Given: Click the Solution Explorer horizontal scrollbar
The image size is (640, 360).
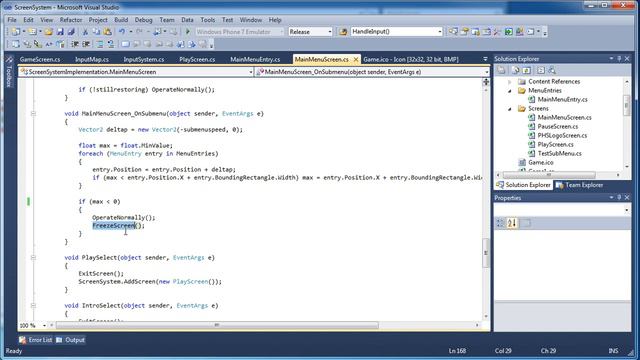Looking at the screenshot, I should [549, 175].
